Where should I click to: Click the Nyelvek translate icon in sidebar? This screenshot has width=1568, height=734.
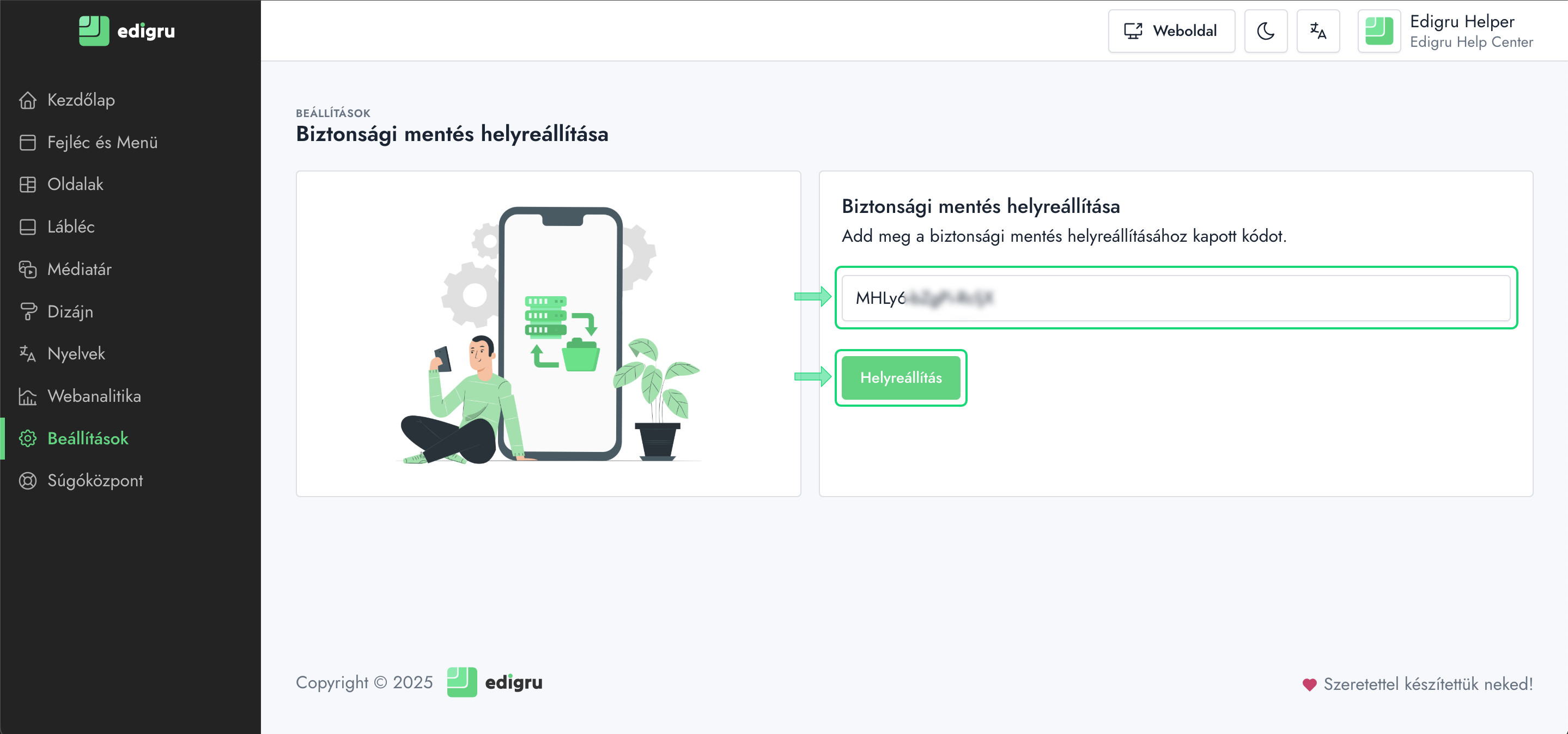[x=27, y=353]
